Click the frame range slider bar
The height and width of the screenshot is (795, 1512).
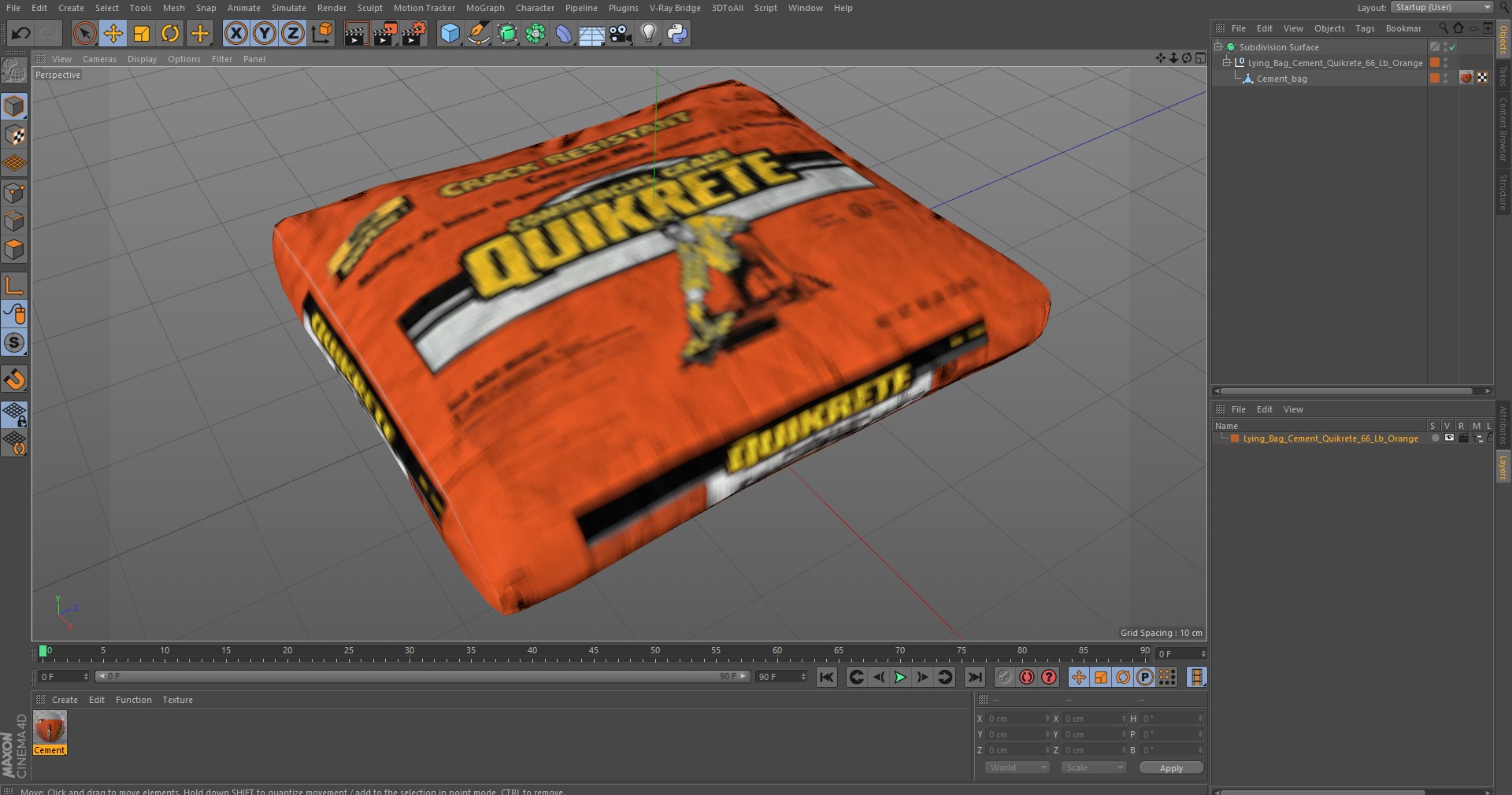tap(422, 676)
